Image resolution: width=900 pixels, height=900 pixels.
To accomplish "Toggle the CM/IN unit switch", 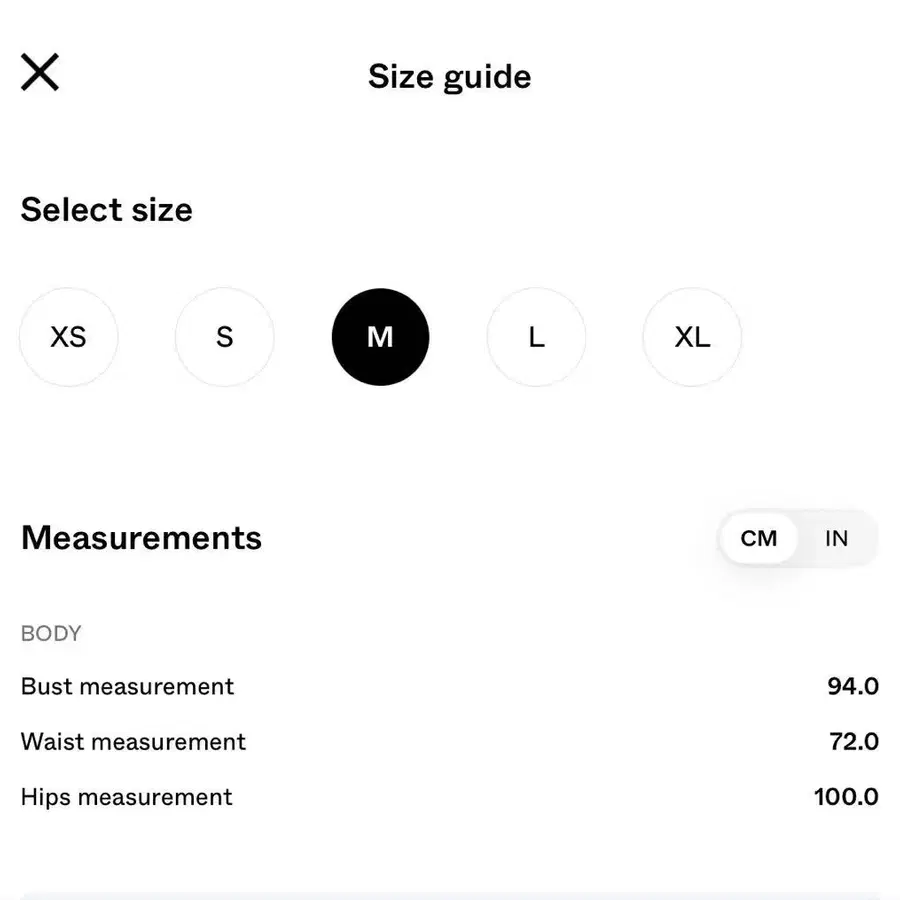I will [x=798, y=538].
